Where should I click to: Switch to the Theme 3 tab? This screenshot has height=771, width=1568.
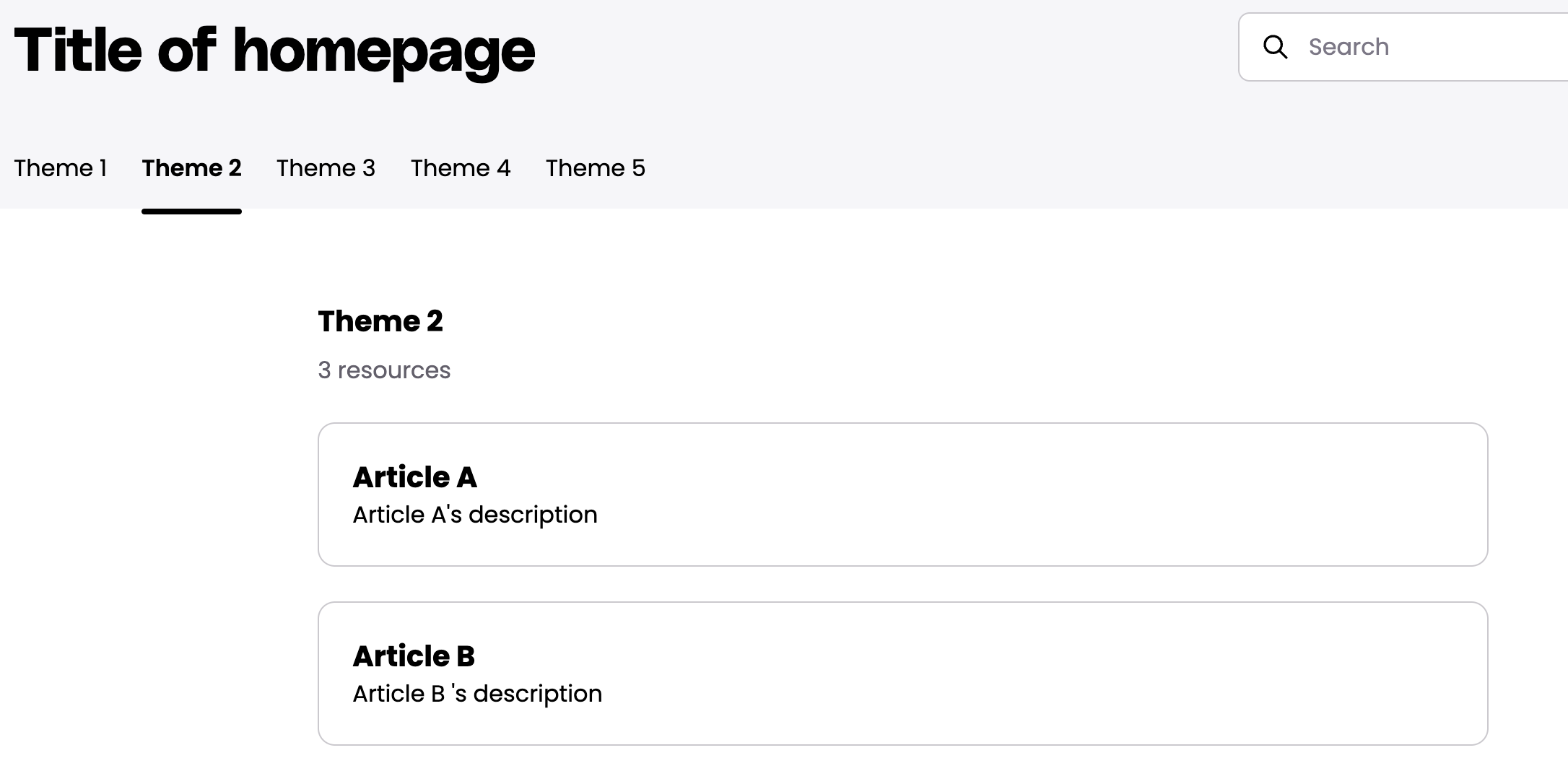tap(326, 168)
